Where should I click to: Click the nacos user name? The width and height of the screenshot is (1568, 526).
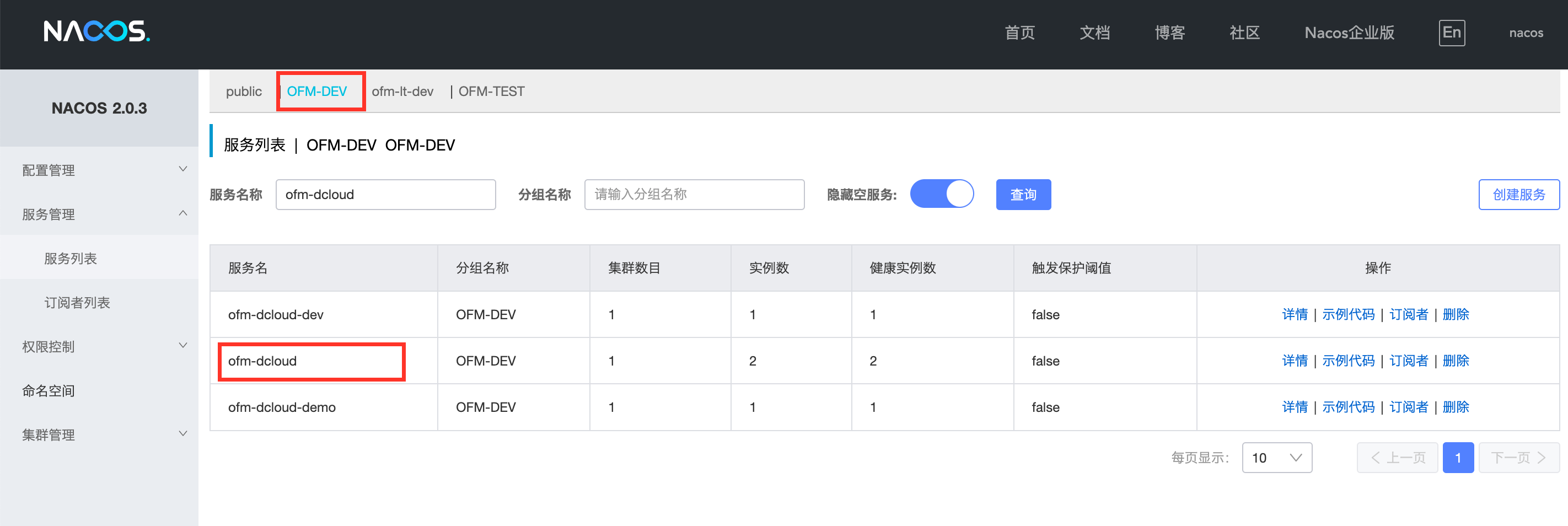(1526, 33)
